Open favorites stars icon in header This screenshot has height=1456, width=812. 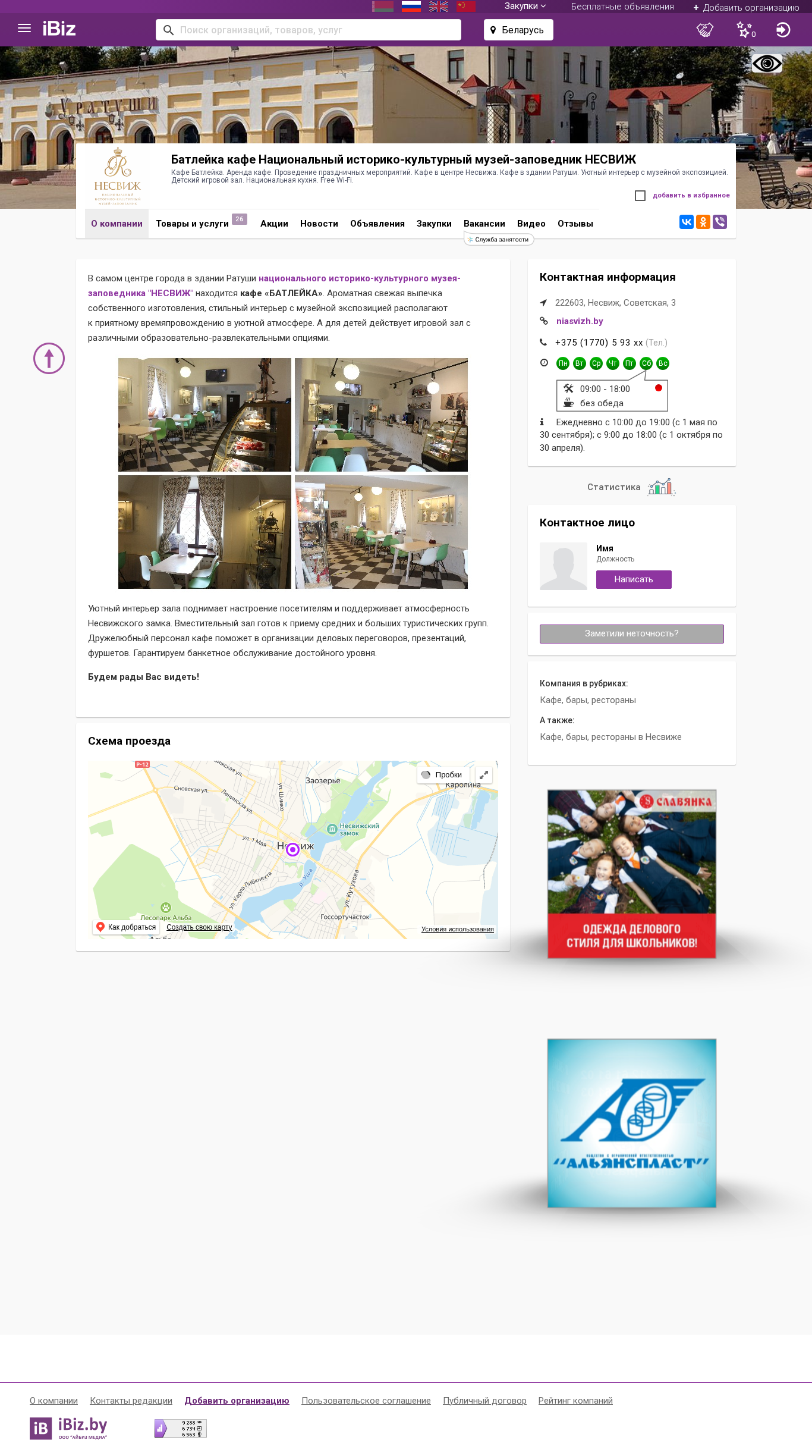click(745, 30)
